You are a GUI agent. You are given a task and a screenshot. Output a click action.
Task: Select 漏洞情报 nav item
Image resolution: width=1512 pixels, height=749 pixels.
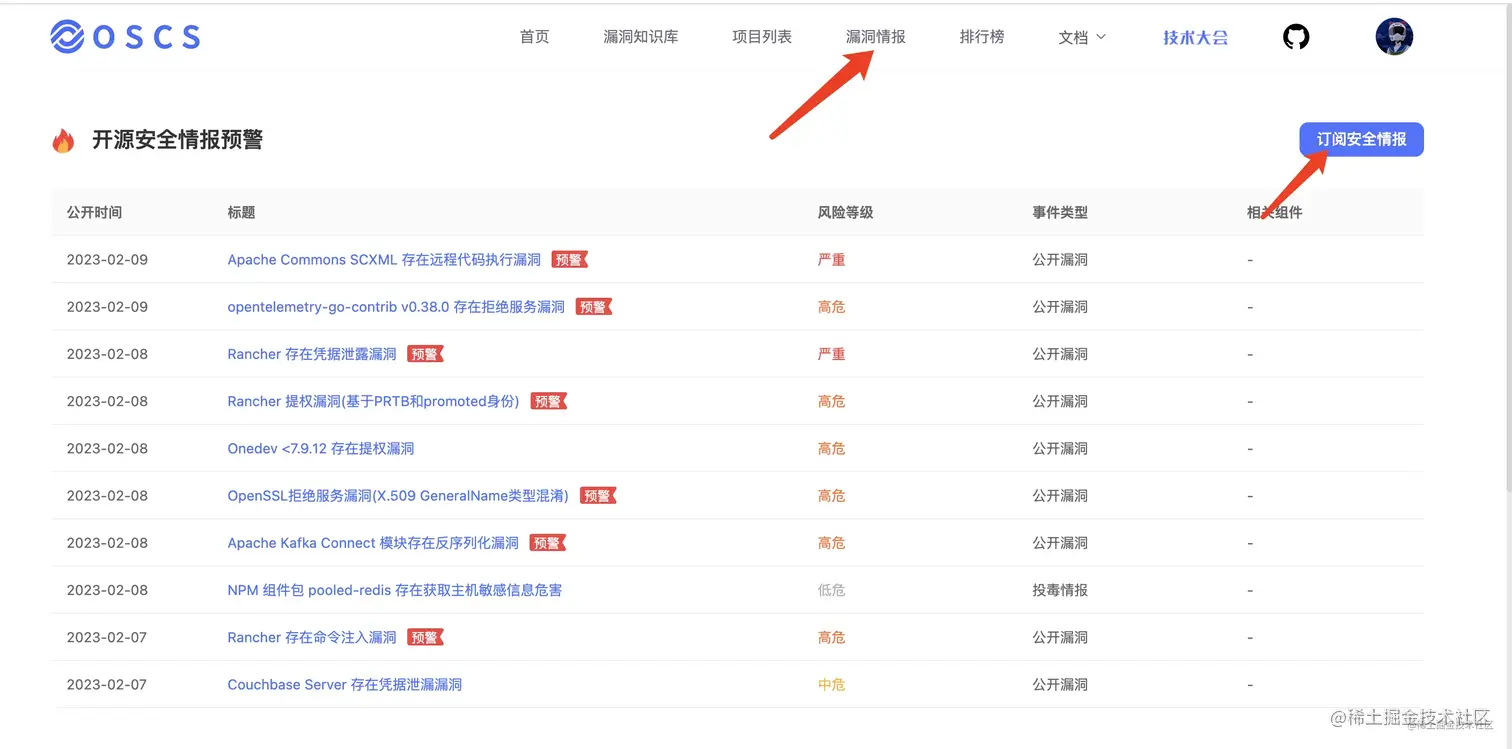(876, 37)
